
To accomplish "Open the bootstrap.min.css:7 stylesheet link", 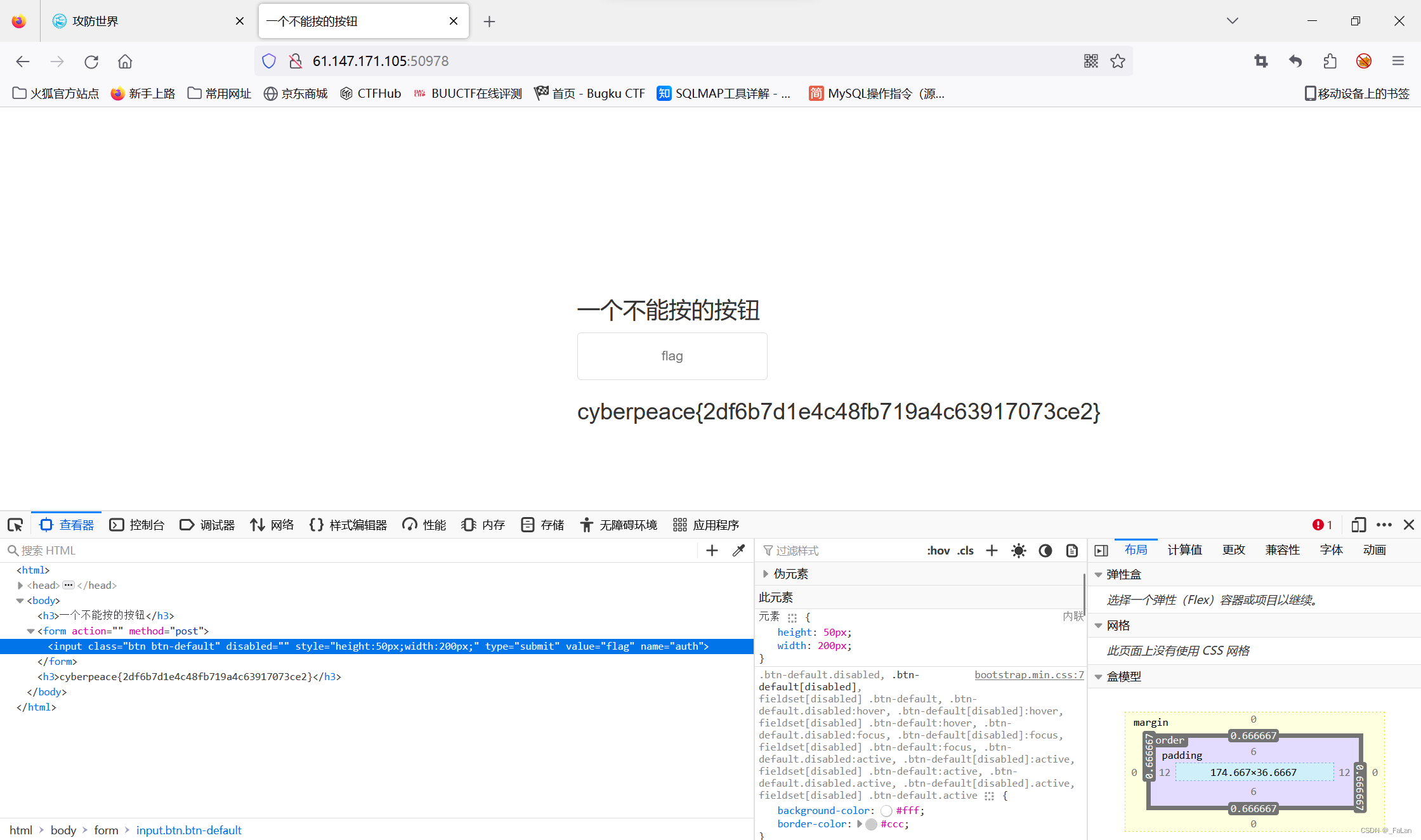I will click(1029, 674).
